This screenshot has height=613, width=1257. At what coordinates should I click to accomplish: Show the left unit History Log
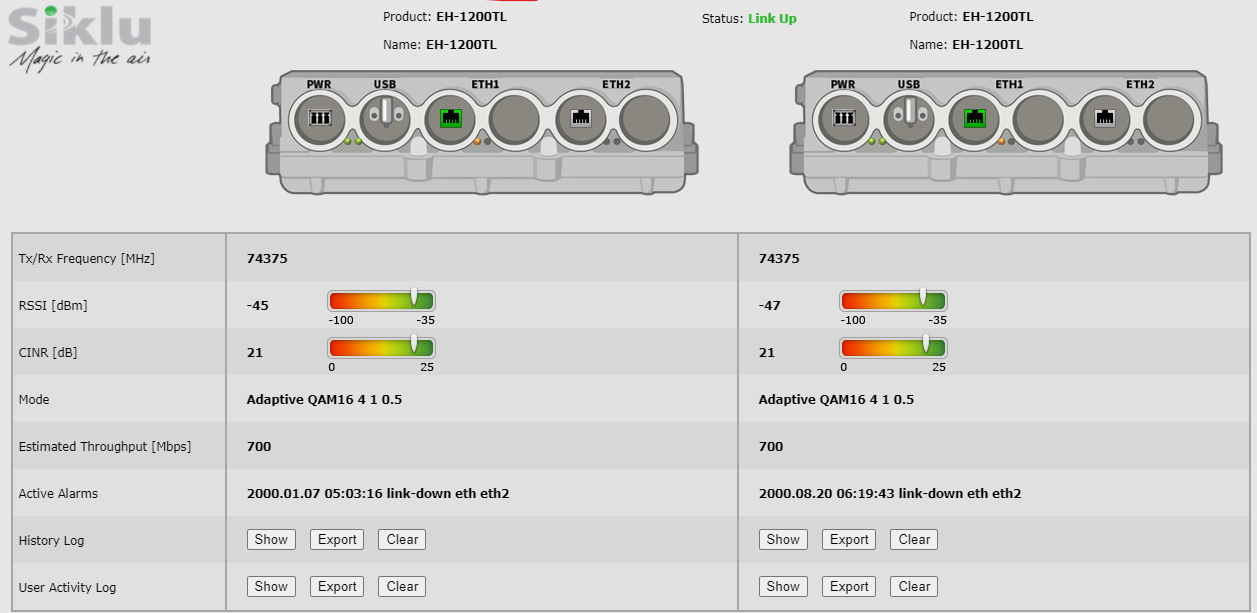pos(271,540)
